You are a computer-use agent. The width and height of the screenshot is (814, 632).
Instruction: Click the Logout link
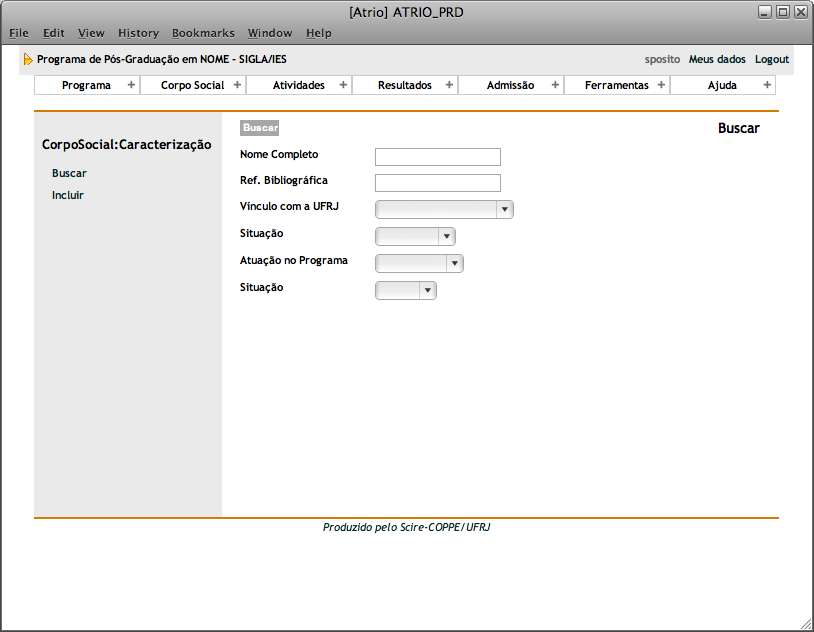coord(772,60)
